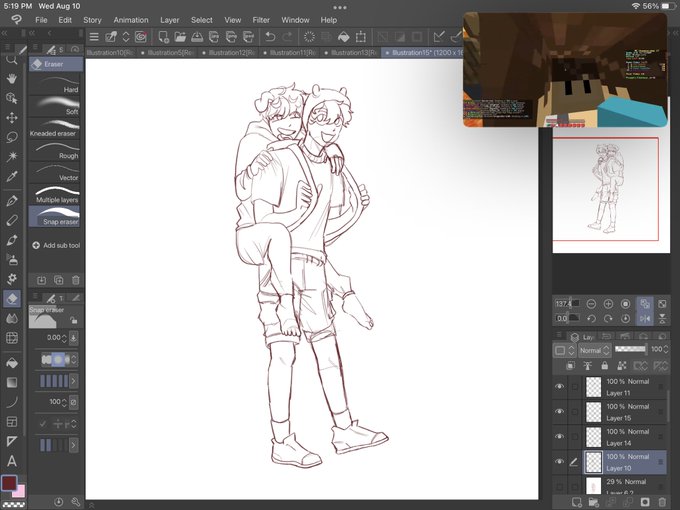
Task: Select the Fill bucket tool in toolbar
Action: tap(12, 363)
